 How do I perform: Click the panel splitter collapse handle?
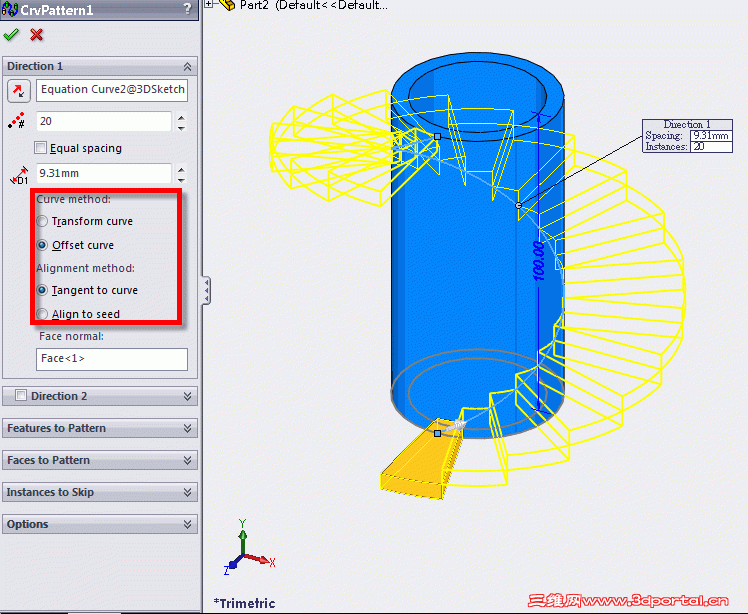pos(206,291)
